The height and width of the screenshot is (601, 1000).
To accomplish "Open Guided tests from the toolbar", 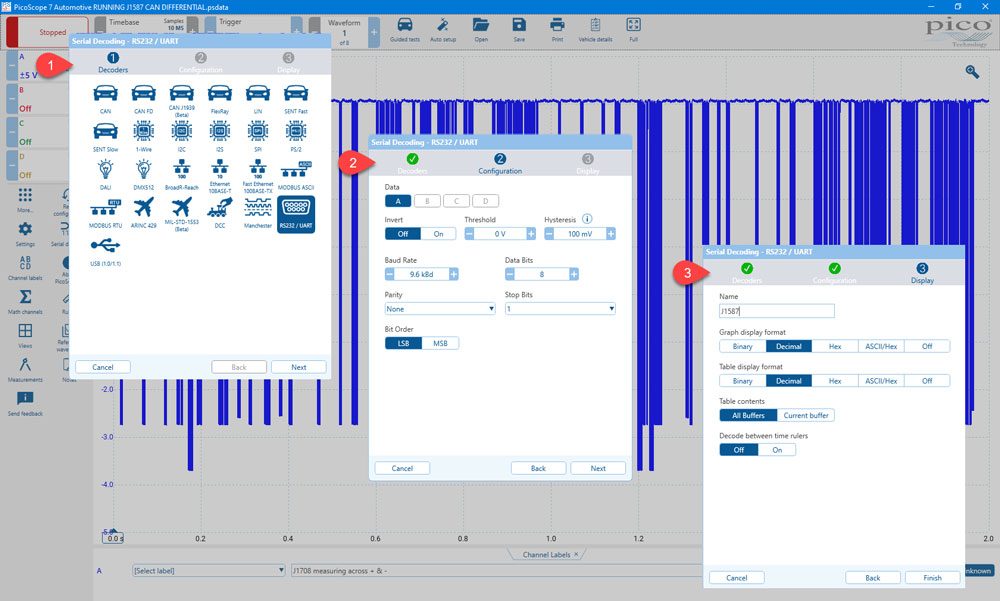I will 404,29.
